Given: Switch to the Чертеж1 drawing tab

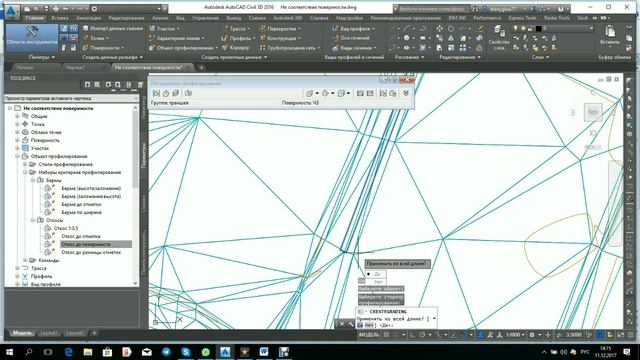Looking at the screenshot, I should (x=76, y=67).
